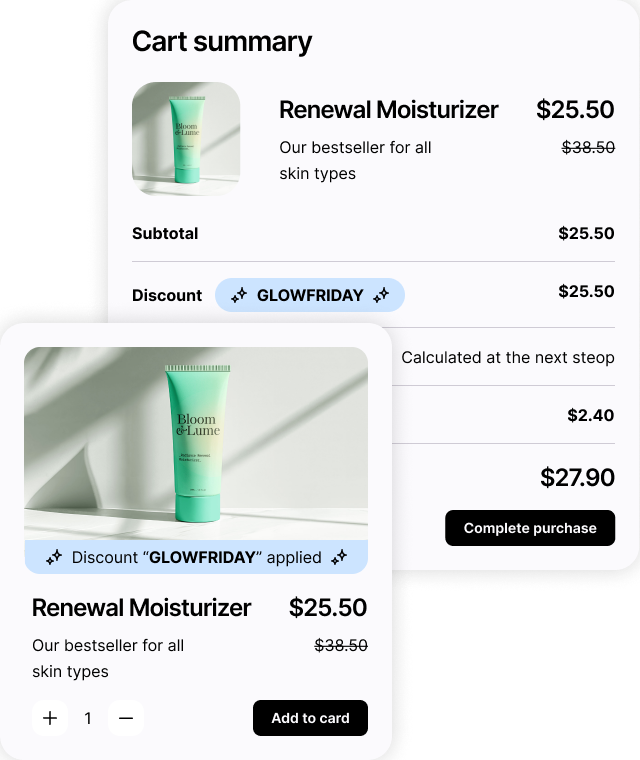The width and height of the screenshot is (640, 760).
Task: Click the crossed-out $38.50 price in cart summary
Action: (x=588, y=147)
